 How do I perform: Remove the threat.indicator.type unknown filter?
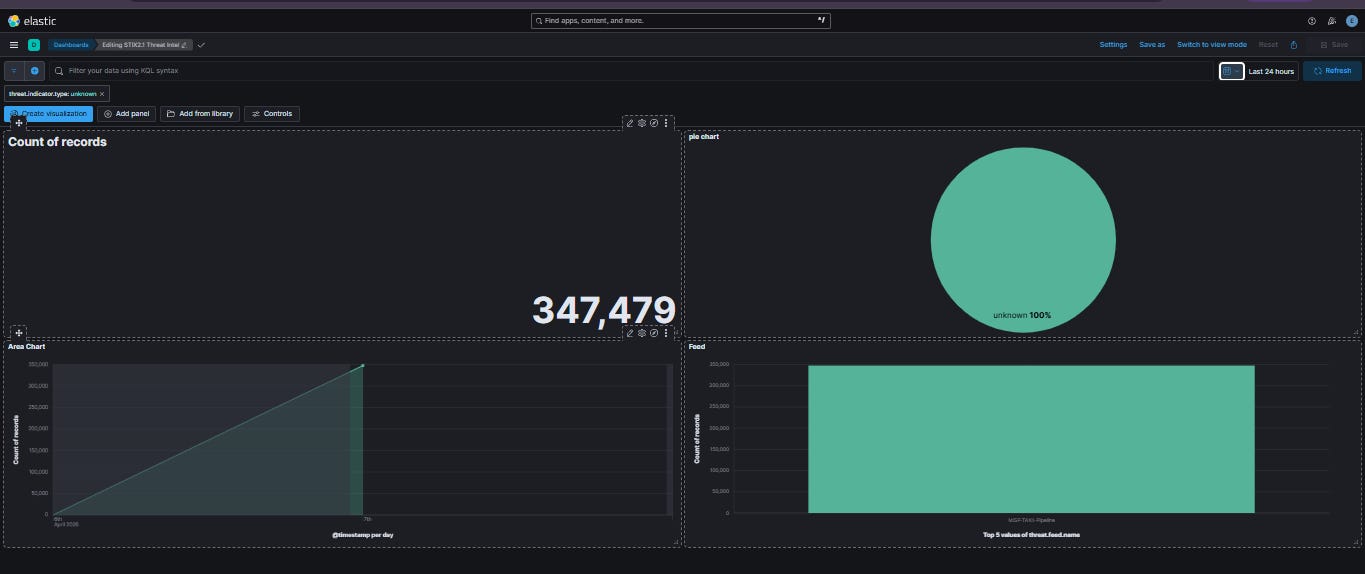(102, 93)
